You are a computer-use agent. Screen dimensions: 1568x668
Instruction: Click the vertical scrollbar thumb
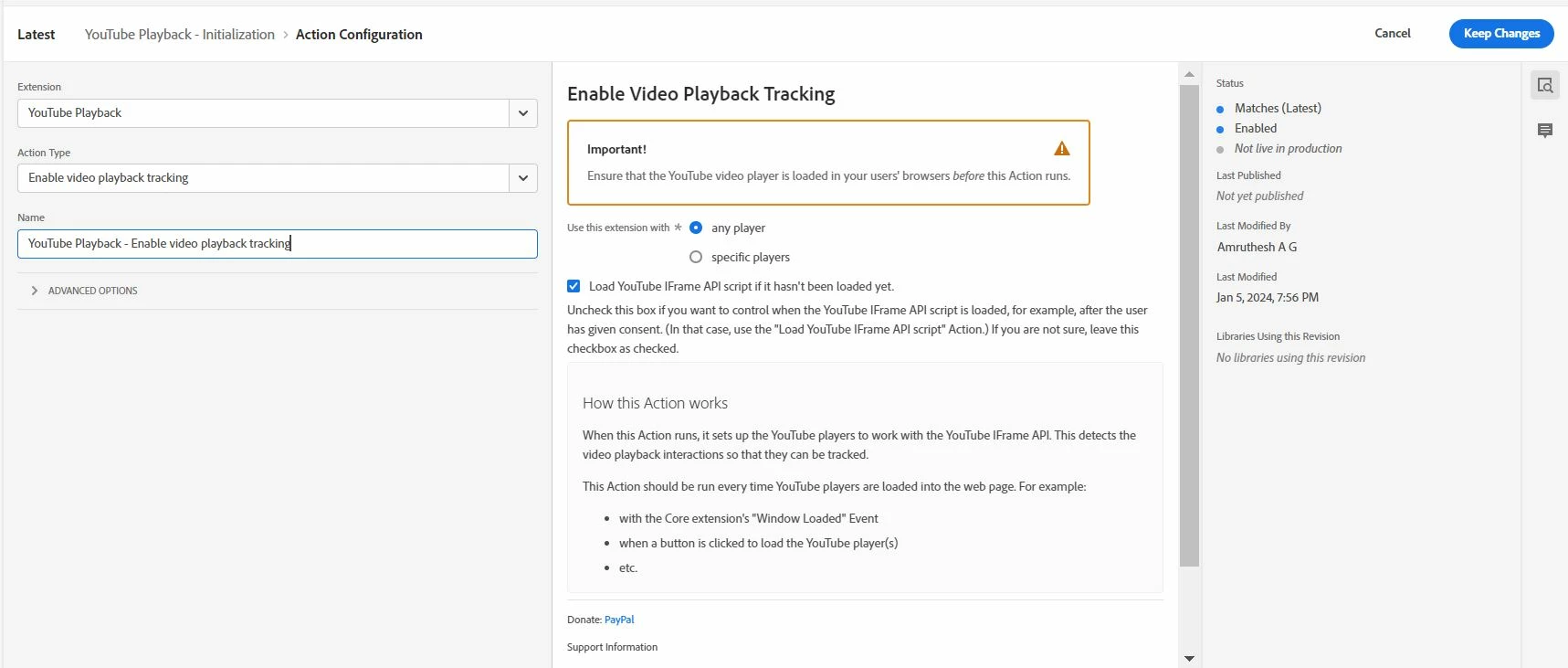pyautogui.click(x=1189, y=325)
